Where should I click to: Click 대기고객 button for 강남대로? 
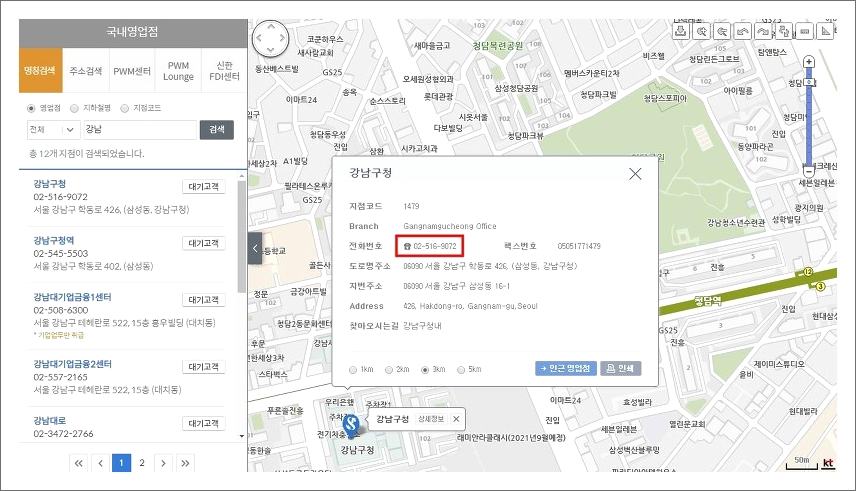[204, 423]
